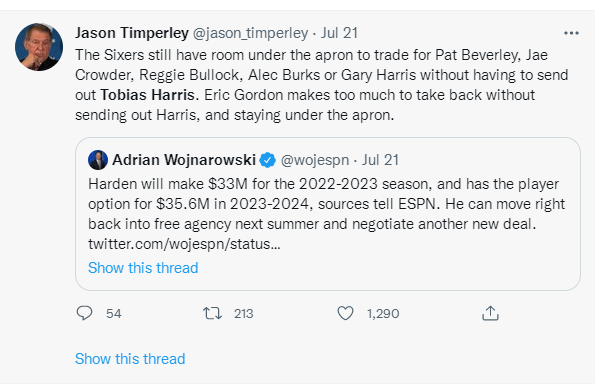
Task: Open Adrian Wojnarowski's display name
Action: tap(184, 160)
